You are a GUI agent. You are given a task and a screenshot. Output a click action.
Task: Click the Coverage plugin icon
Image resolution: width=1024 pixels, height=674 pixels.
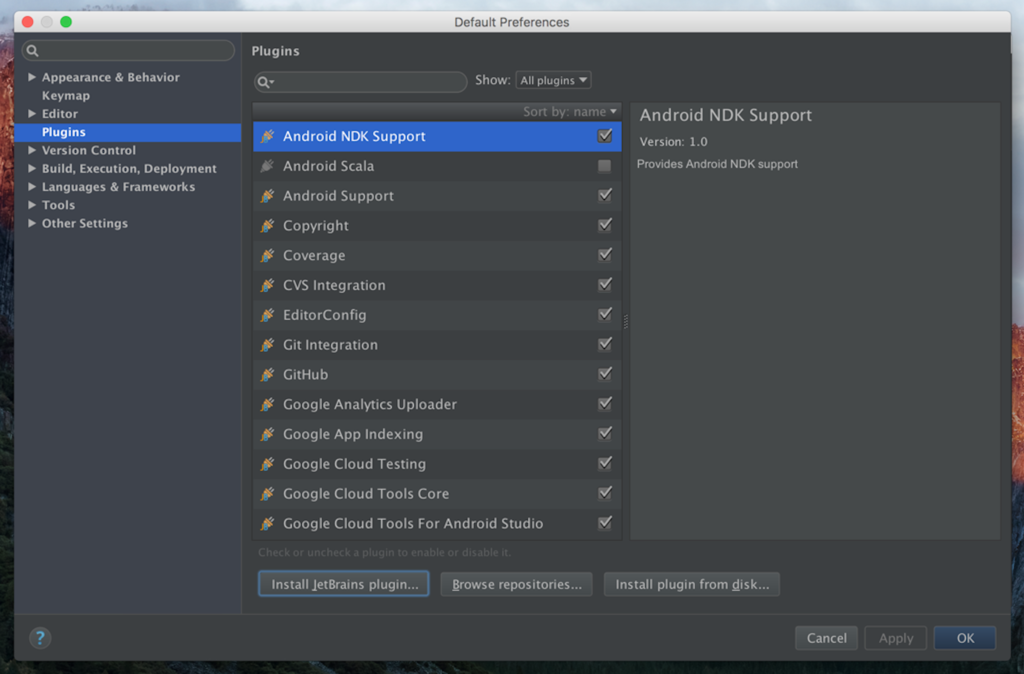(267, 255)
